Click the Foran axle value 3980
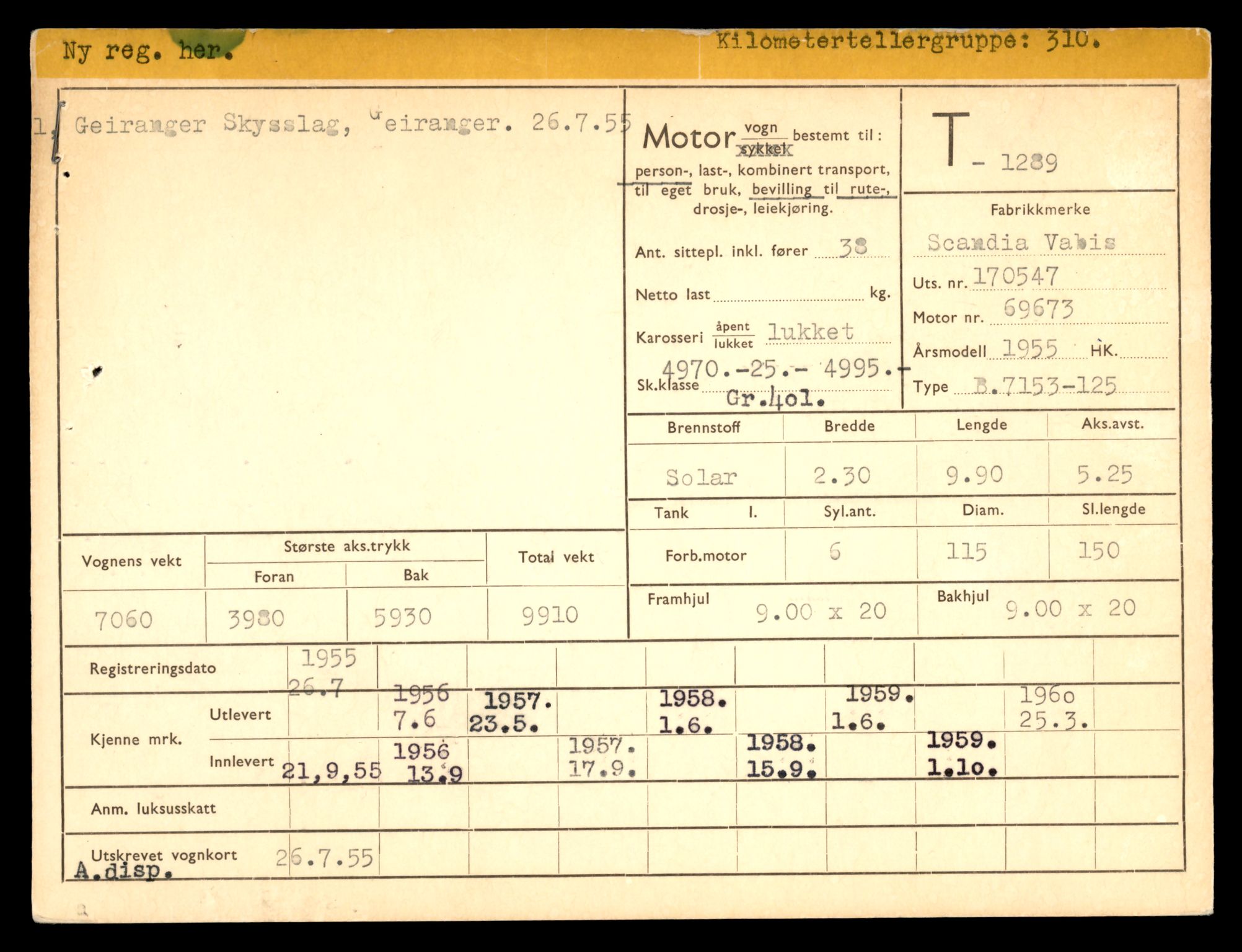Screen dimensions: 1242x952 coord(256,619)
